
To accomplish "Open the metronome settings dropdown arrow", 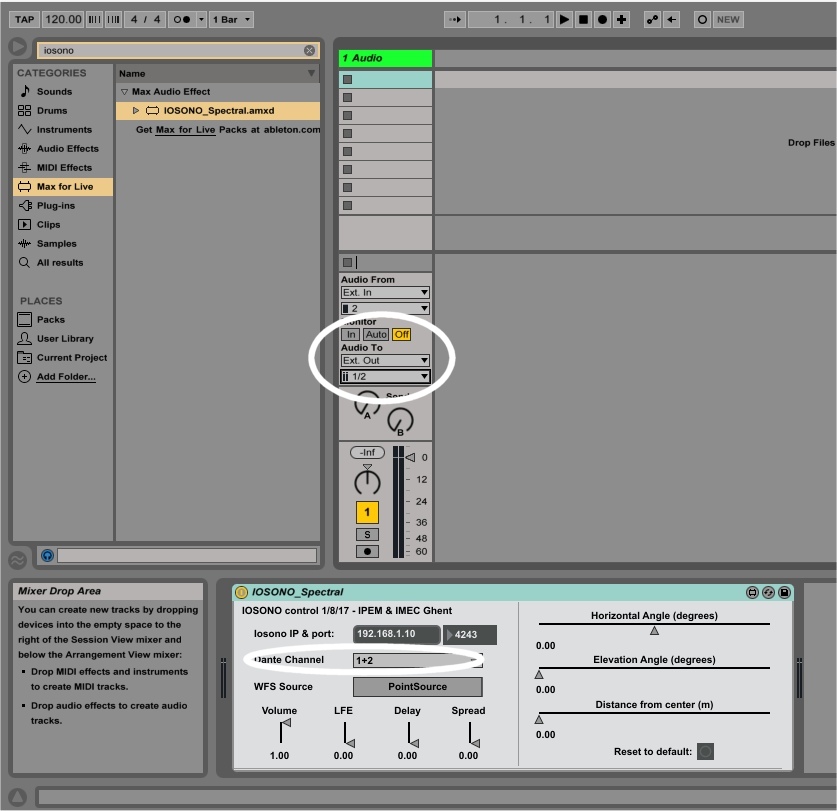I will pos(201,20).
